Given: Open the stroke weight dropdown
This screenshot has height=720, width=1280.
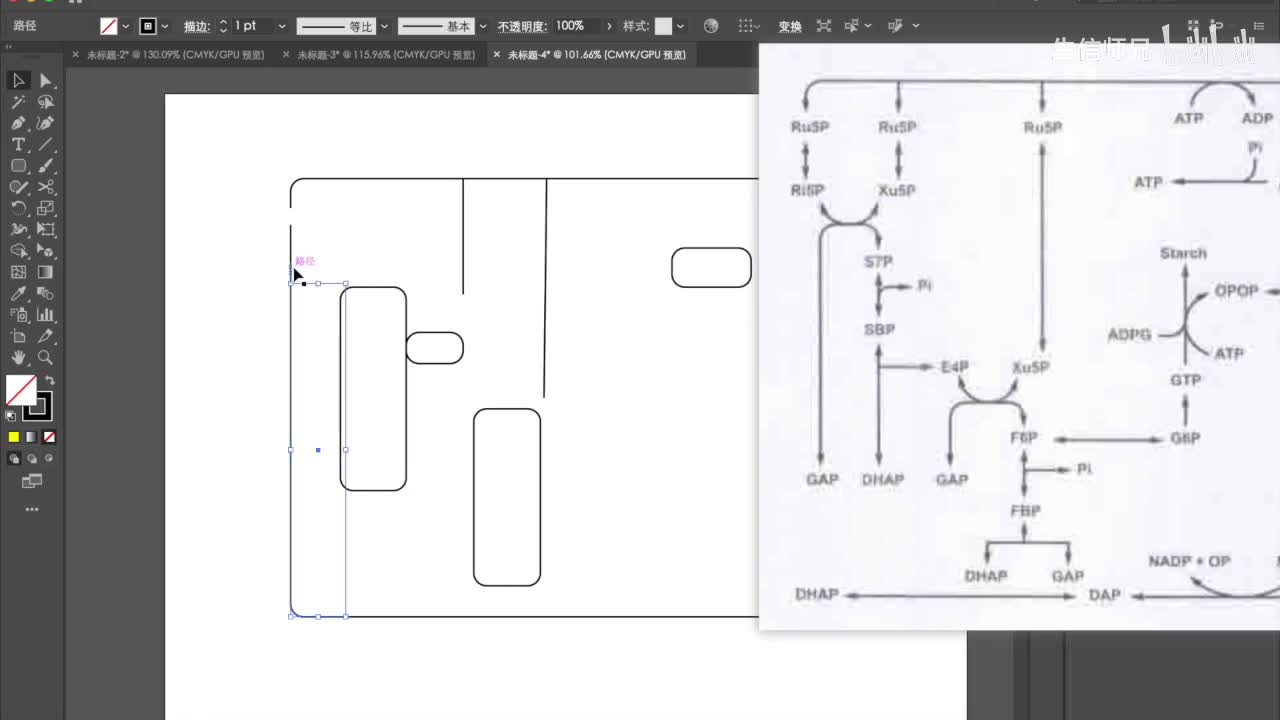Looking at the screenshot, I should (281, 26).
